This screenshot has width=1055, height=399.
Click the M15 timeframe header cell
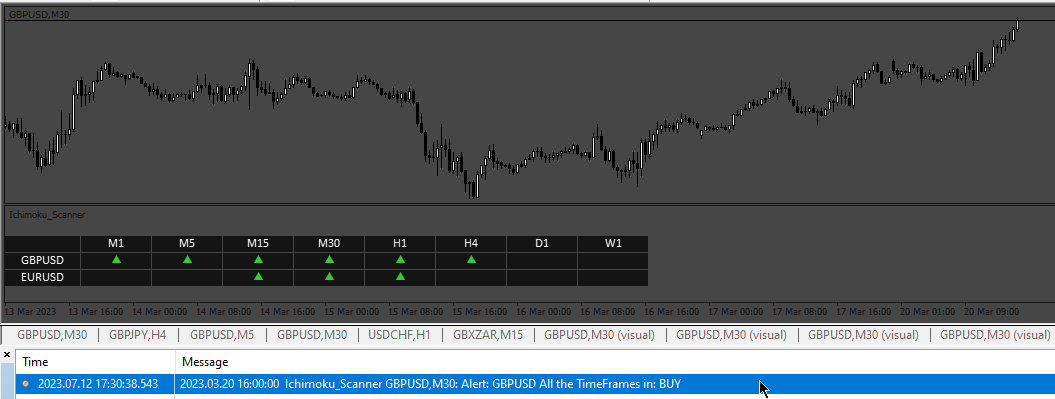coord(258,243)
